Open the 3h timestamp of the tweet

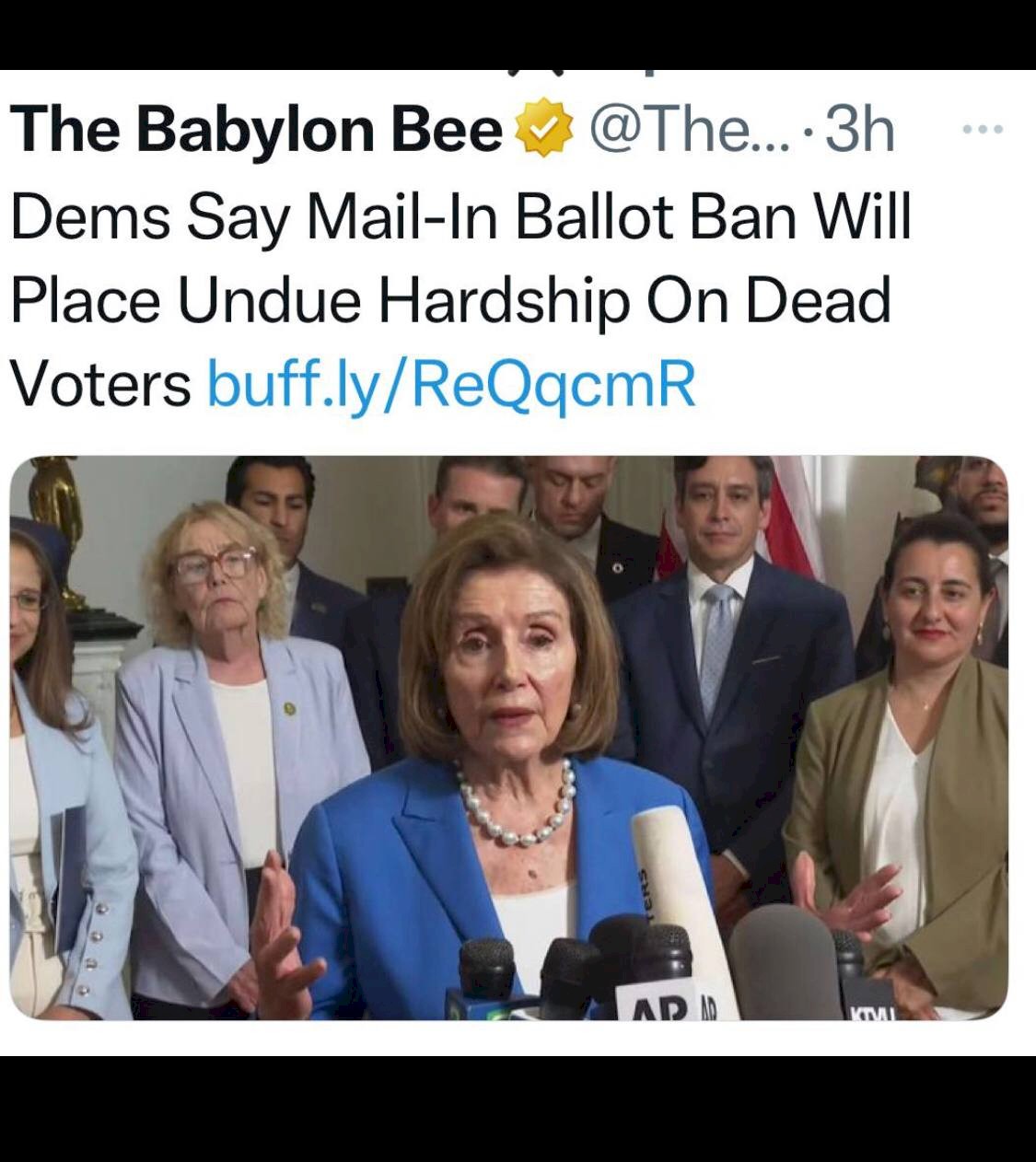click(858, 129)
